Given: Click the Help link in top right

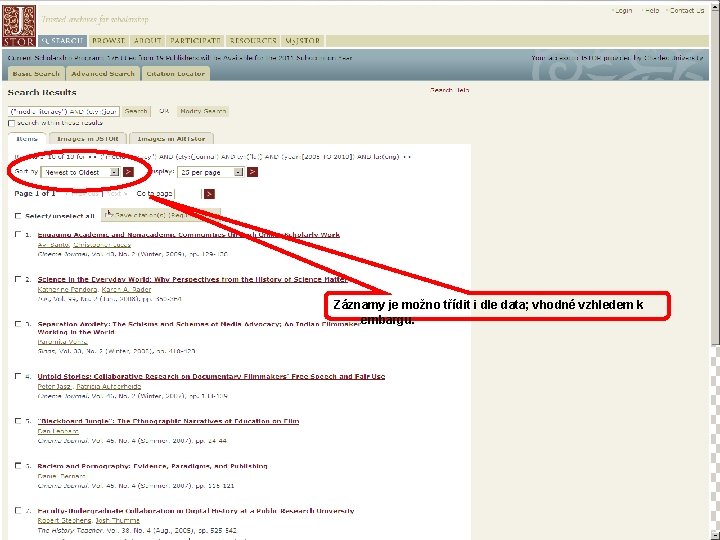Looking at the screenshot, I should [x=652, y=11].
